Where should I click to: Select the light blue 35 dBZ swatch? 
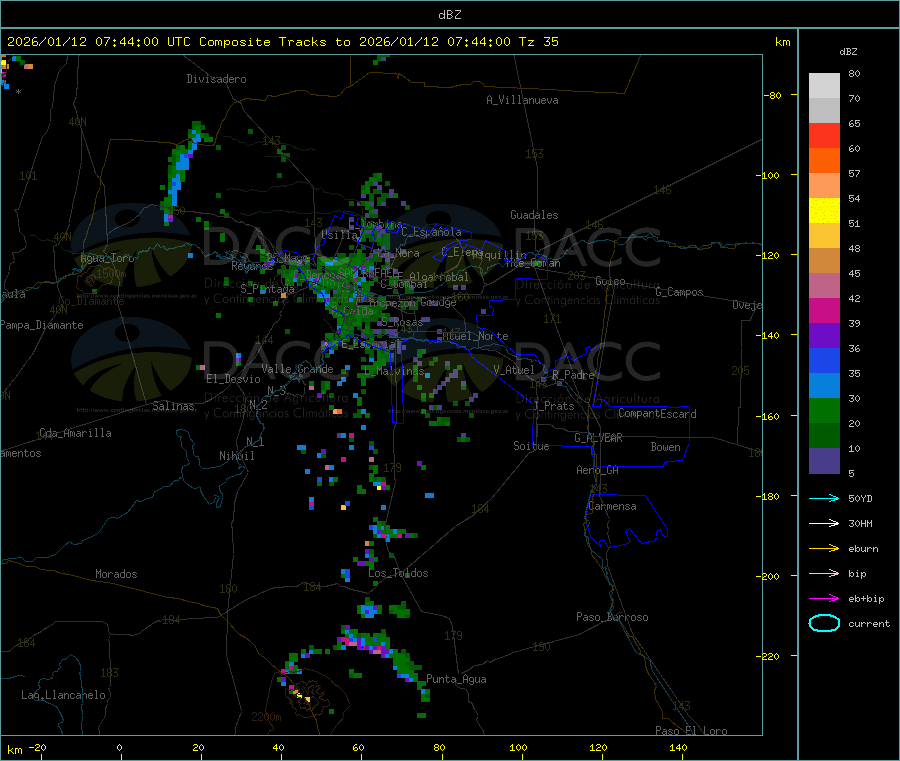point(824,386)
